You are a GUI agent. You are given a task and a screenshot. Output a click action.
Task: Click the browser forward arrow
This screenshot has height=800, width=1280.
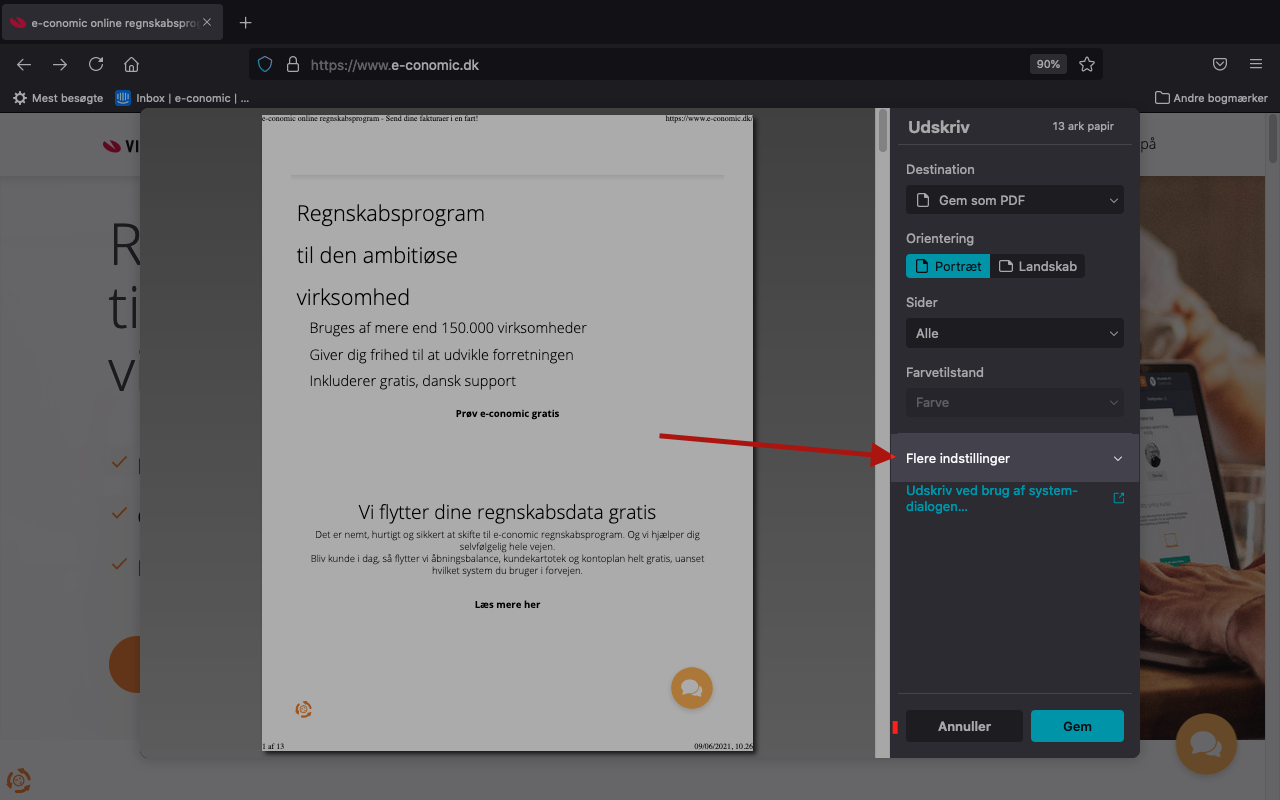60,64
